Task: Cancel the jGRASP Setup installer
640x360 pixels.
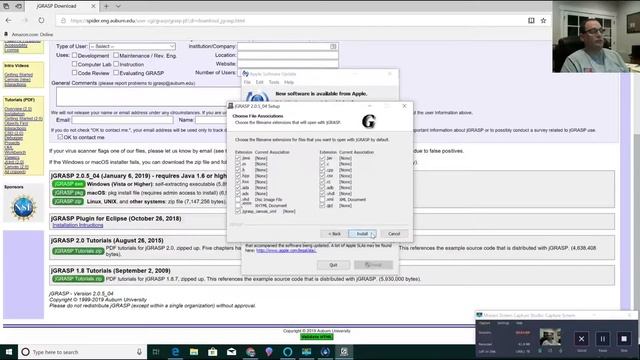Action: (x=394, y=234)
